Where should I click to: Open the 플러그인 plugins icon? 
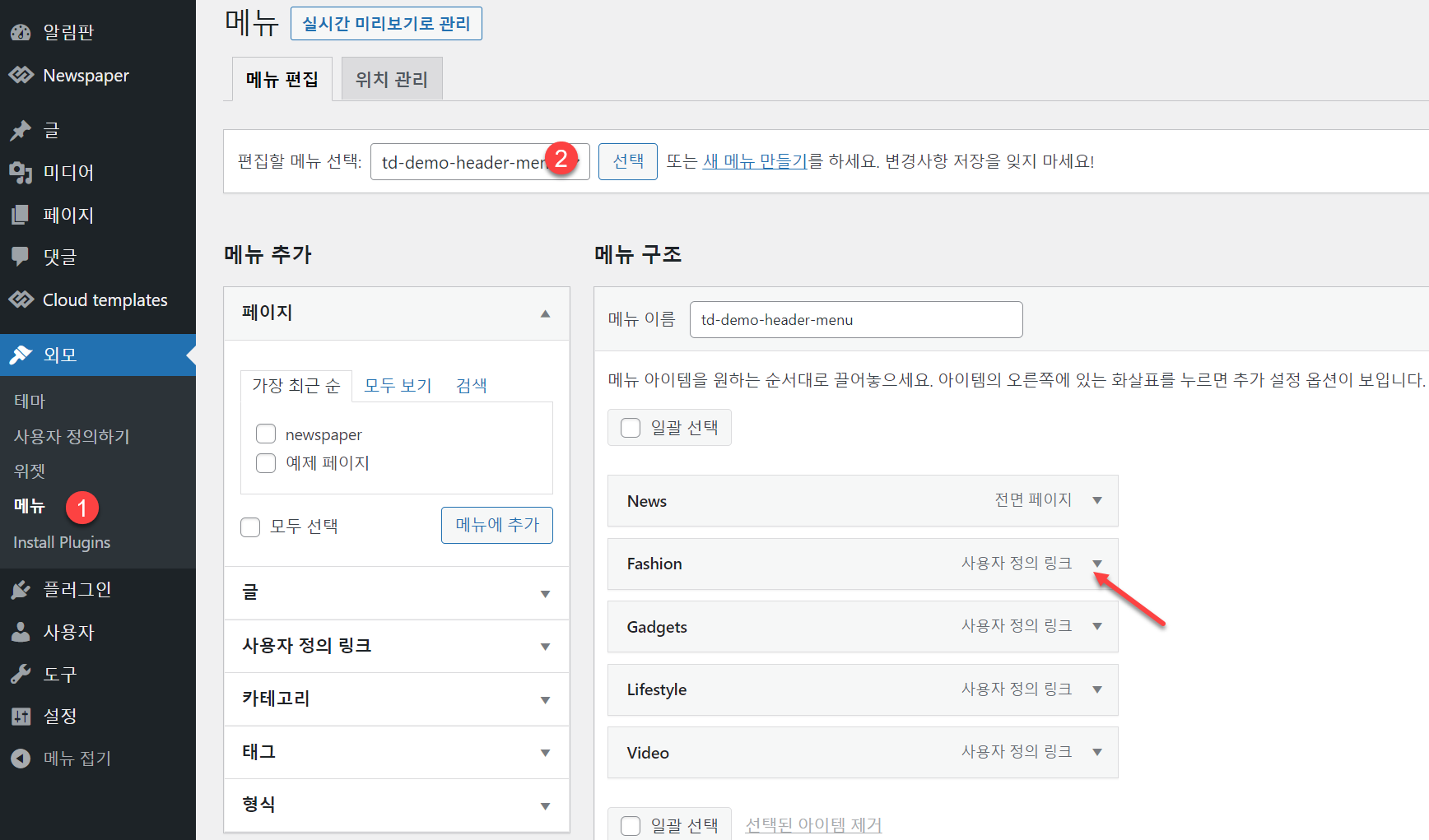click(21, 589)
